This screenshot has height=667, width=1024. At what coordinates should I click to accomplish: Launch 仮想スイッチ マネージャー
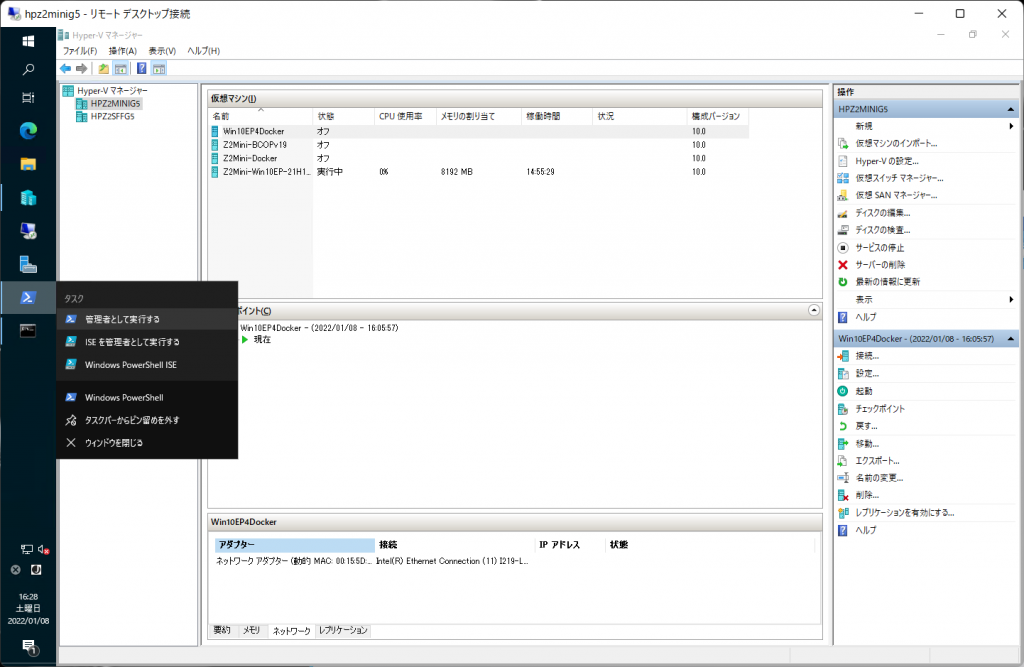899,178
